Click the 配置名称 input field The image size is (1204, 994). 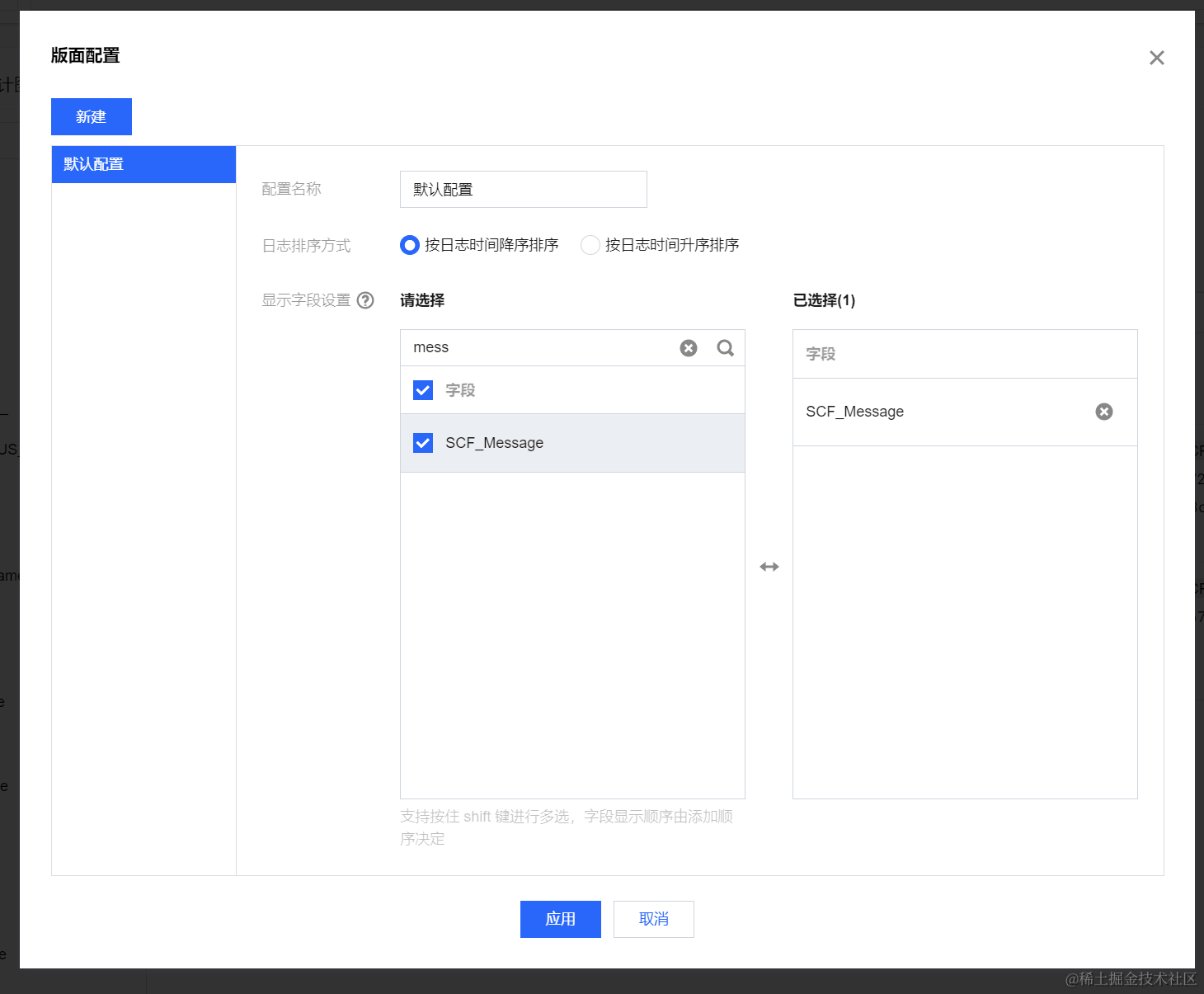[523, 190]
